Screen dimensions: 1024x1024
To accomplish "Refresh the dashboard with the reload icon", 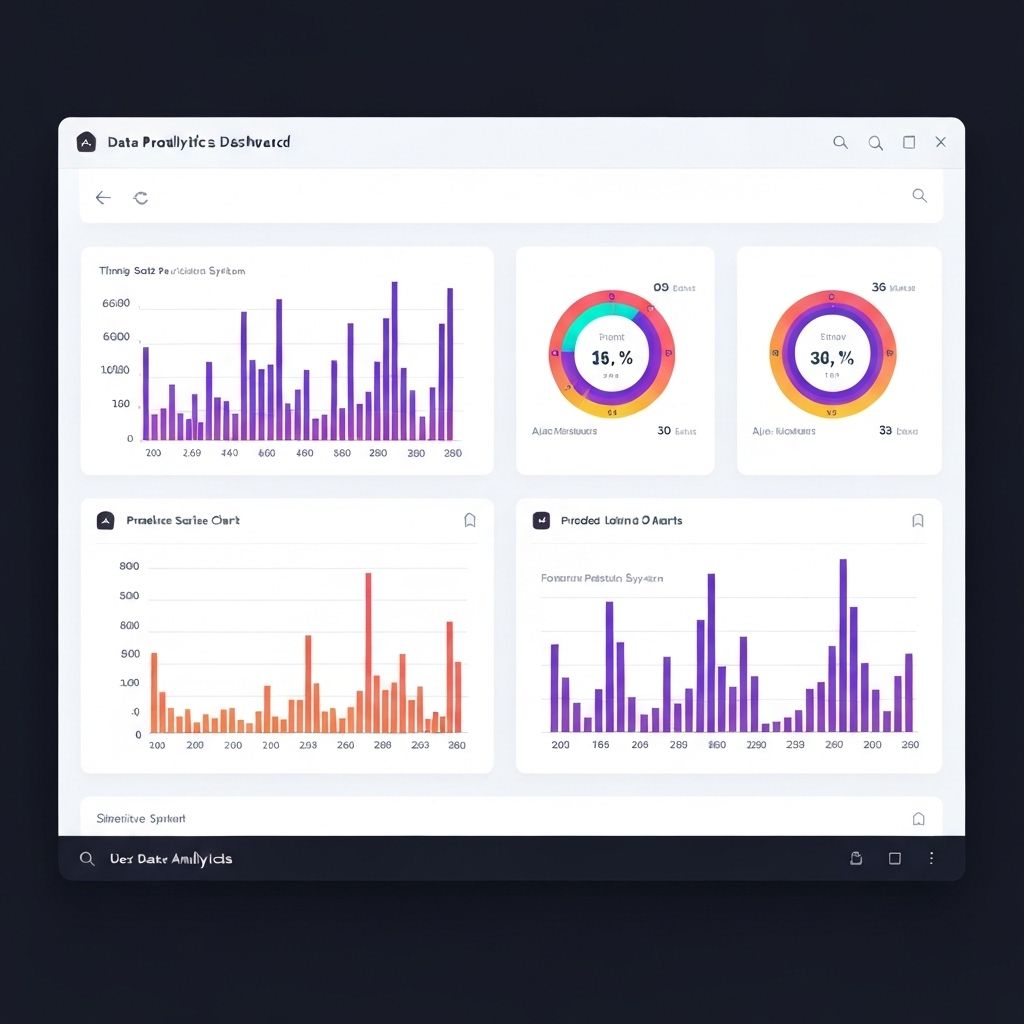I will pos(141,198).
